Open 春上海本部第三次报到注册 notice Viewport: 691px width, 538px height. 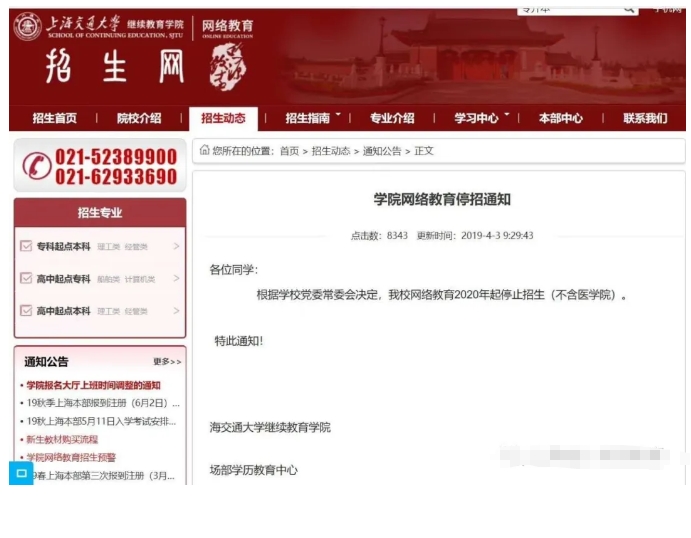pos(104,476)
